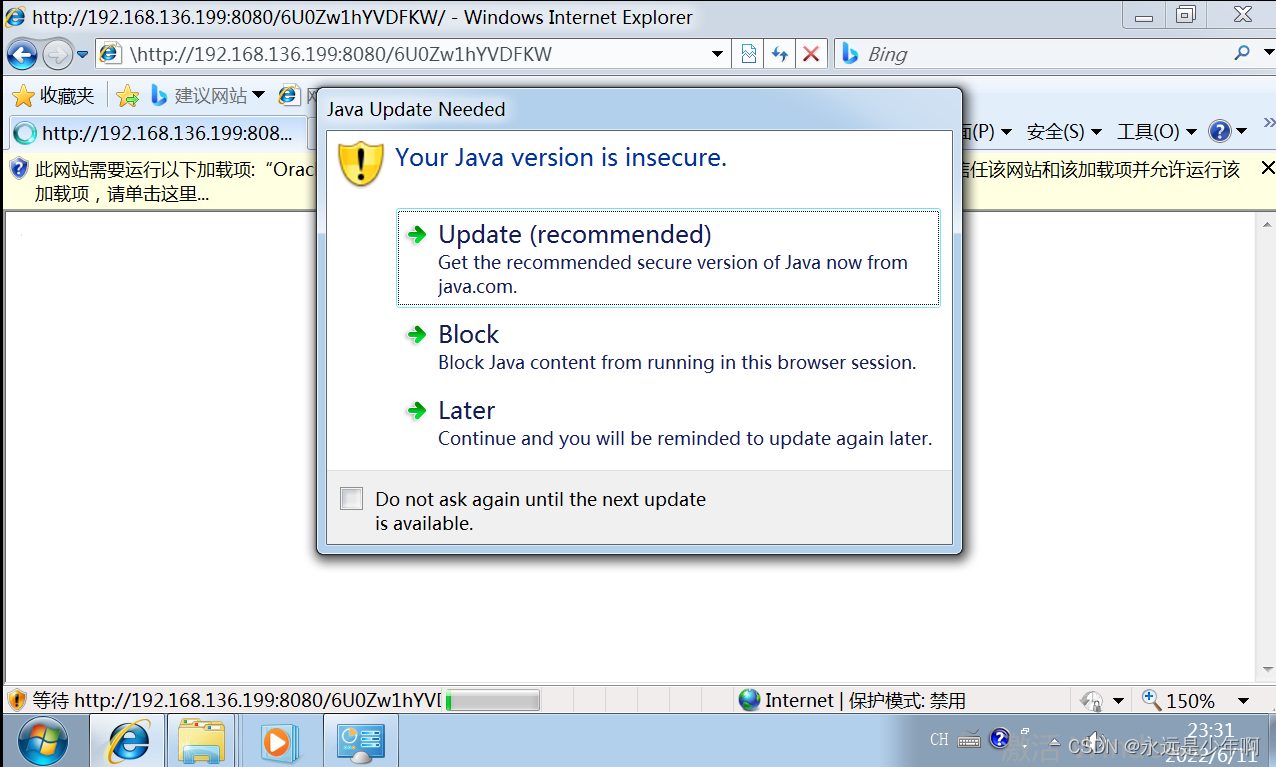The height and width of the screenshot is (767, 1276).
Task: Select the loading page tab
Action: click(156, 132)
